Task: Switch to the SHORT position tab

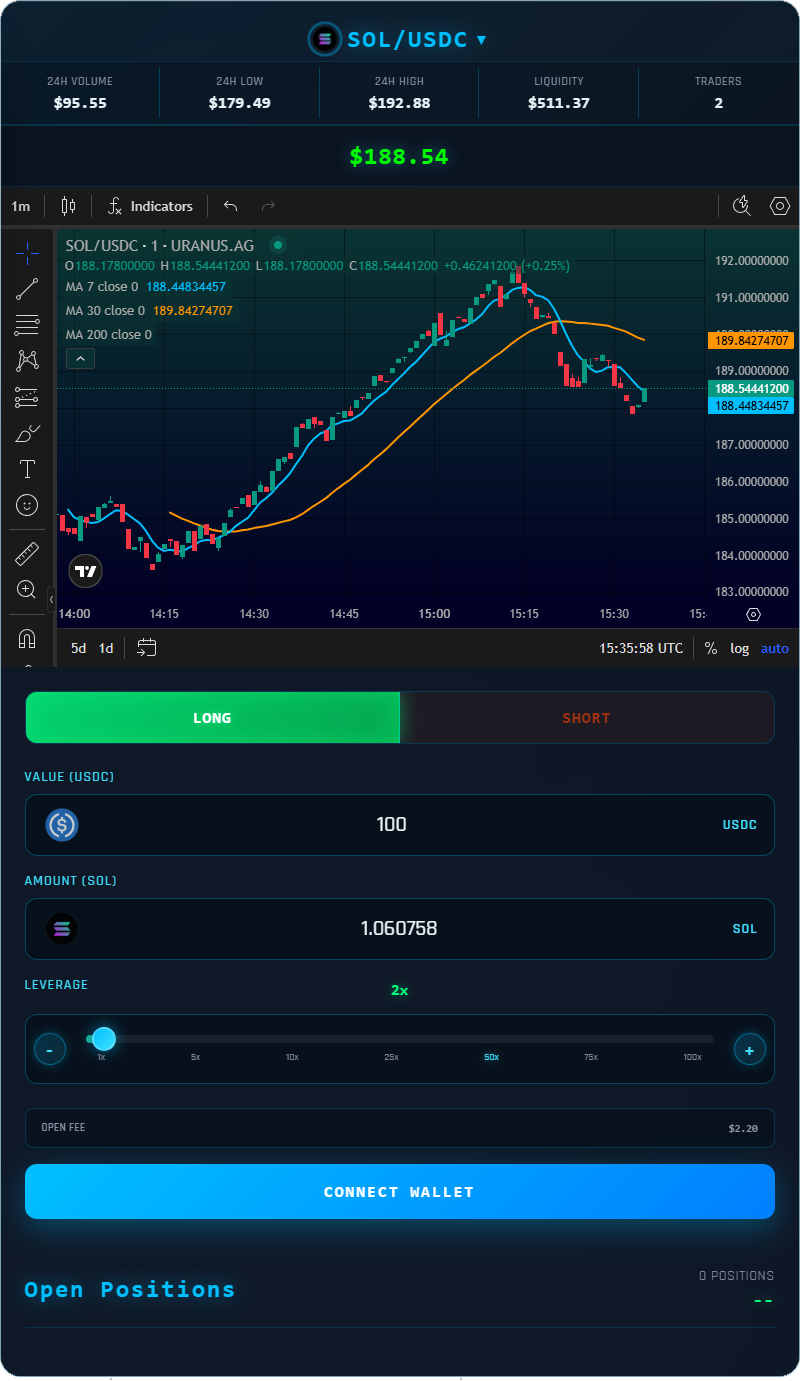Action: click(587, 718)
